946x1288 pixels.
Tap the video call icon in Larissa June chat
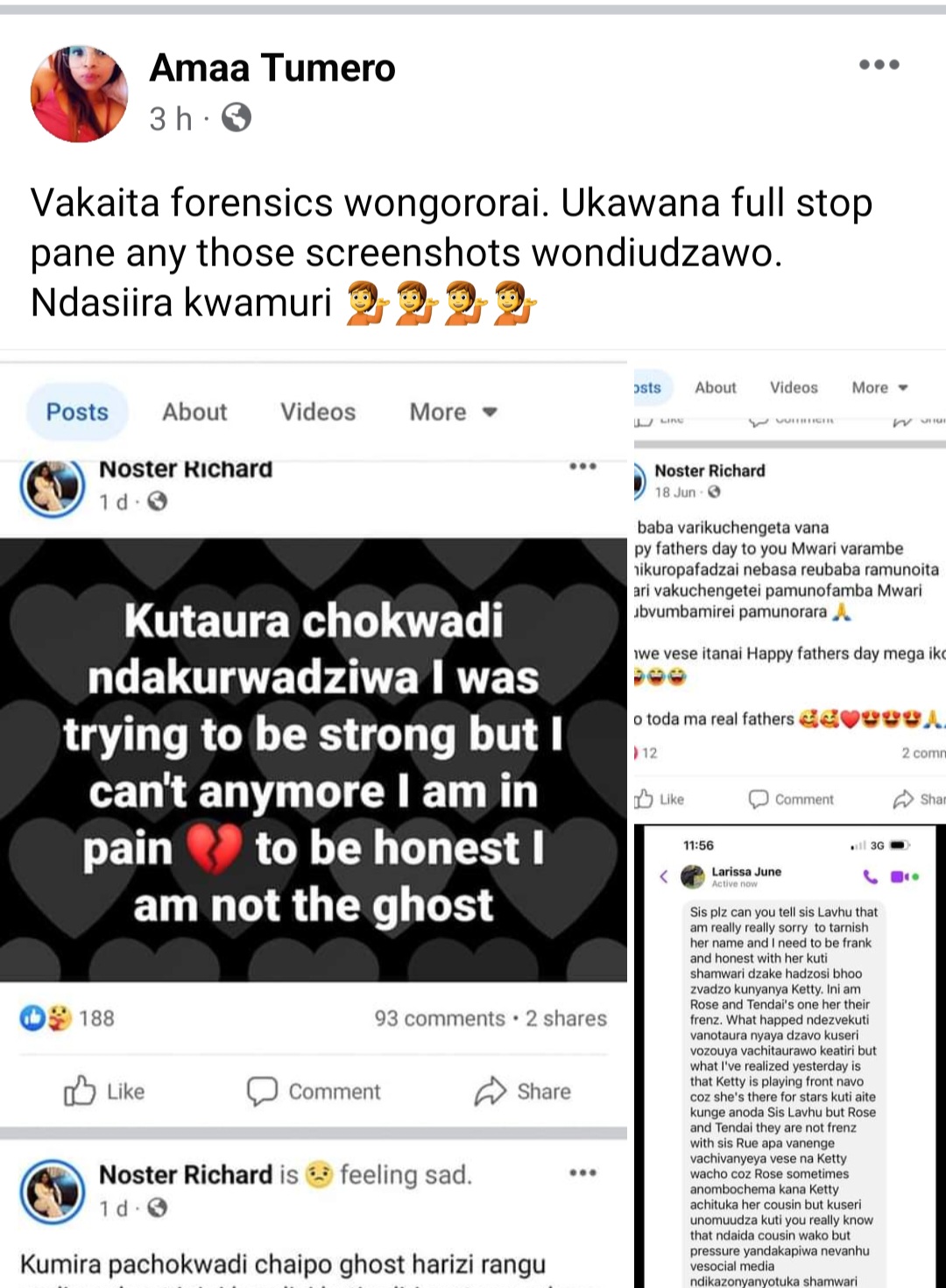pos(904,876)
